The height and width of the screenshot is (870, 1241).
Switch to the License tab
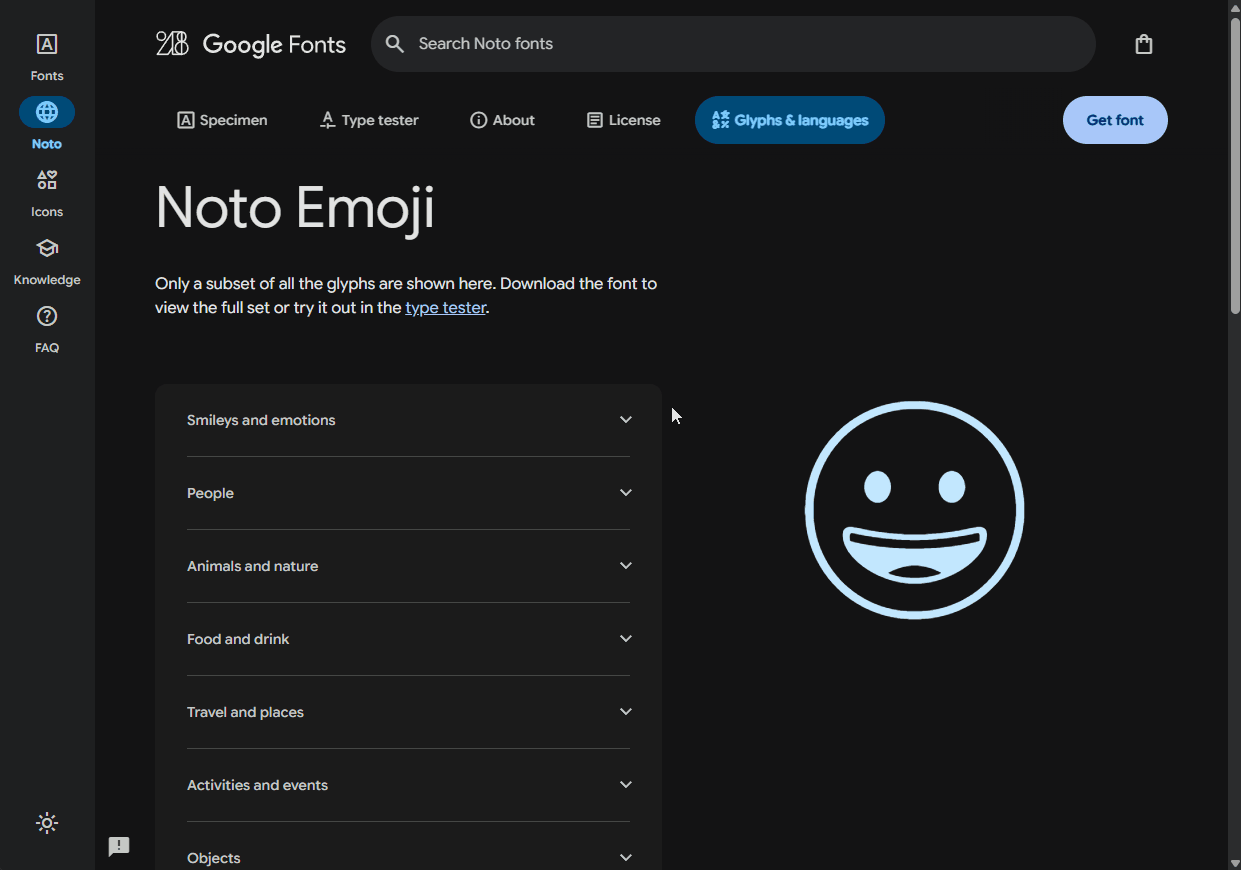(623, 120)
